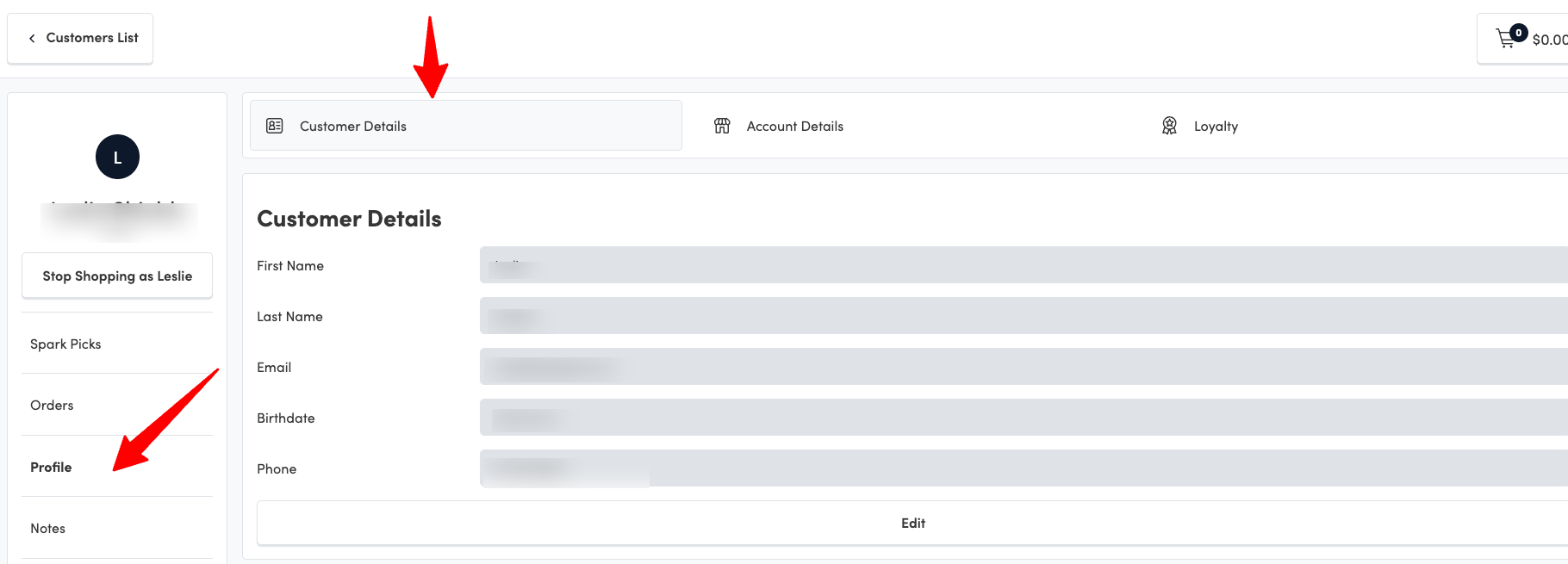Click the Account Details storefront icon
The height and width of the screenshot is (564, 1568).
point(722,126)
